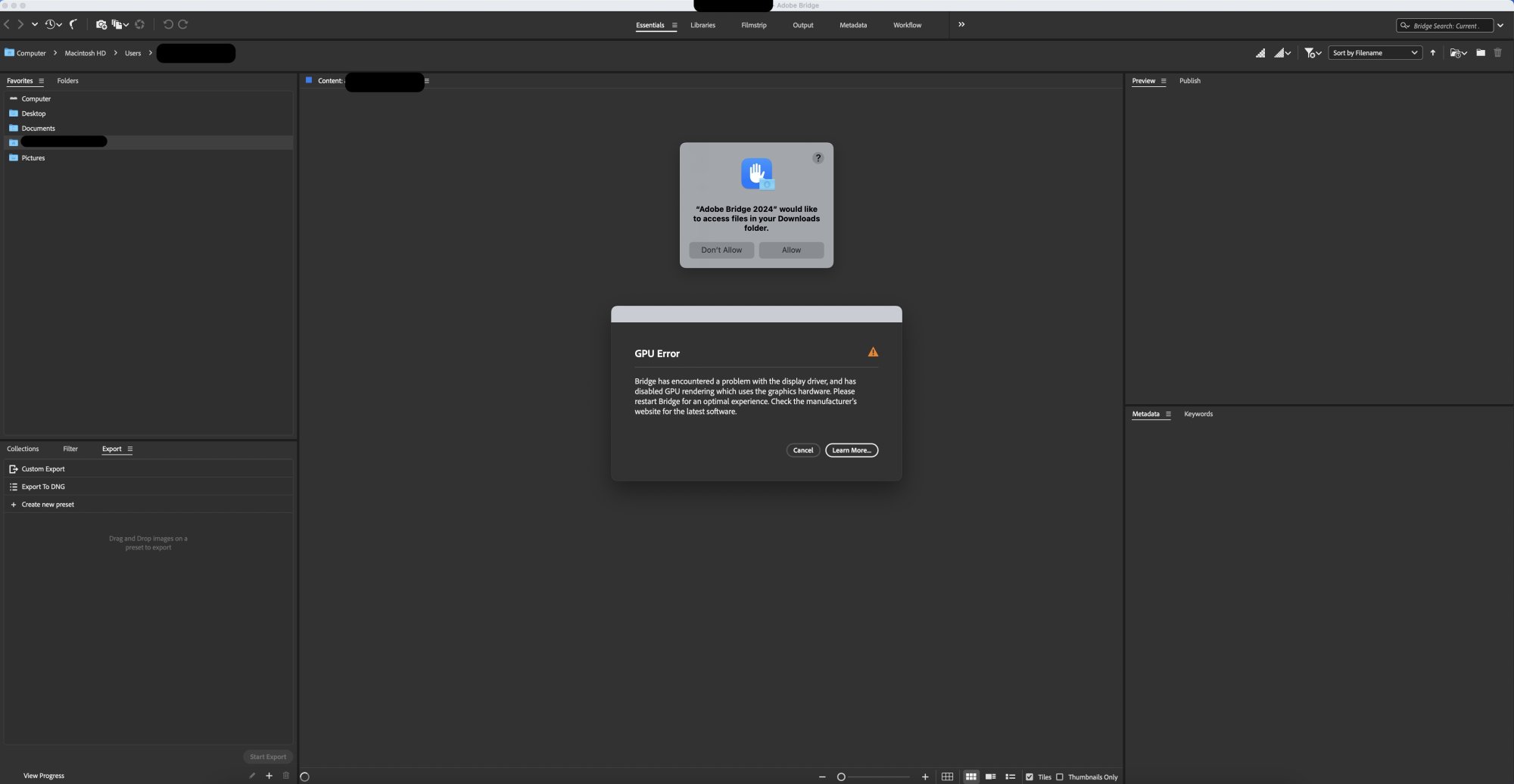Open thumbnail quality options dropdown
This screenshot has width=1514, height=784.
(x=1282, y=53)
